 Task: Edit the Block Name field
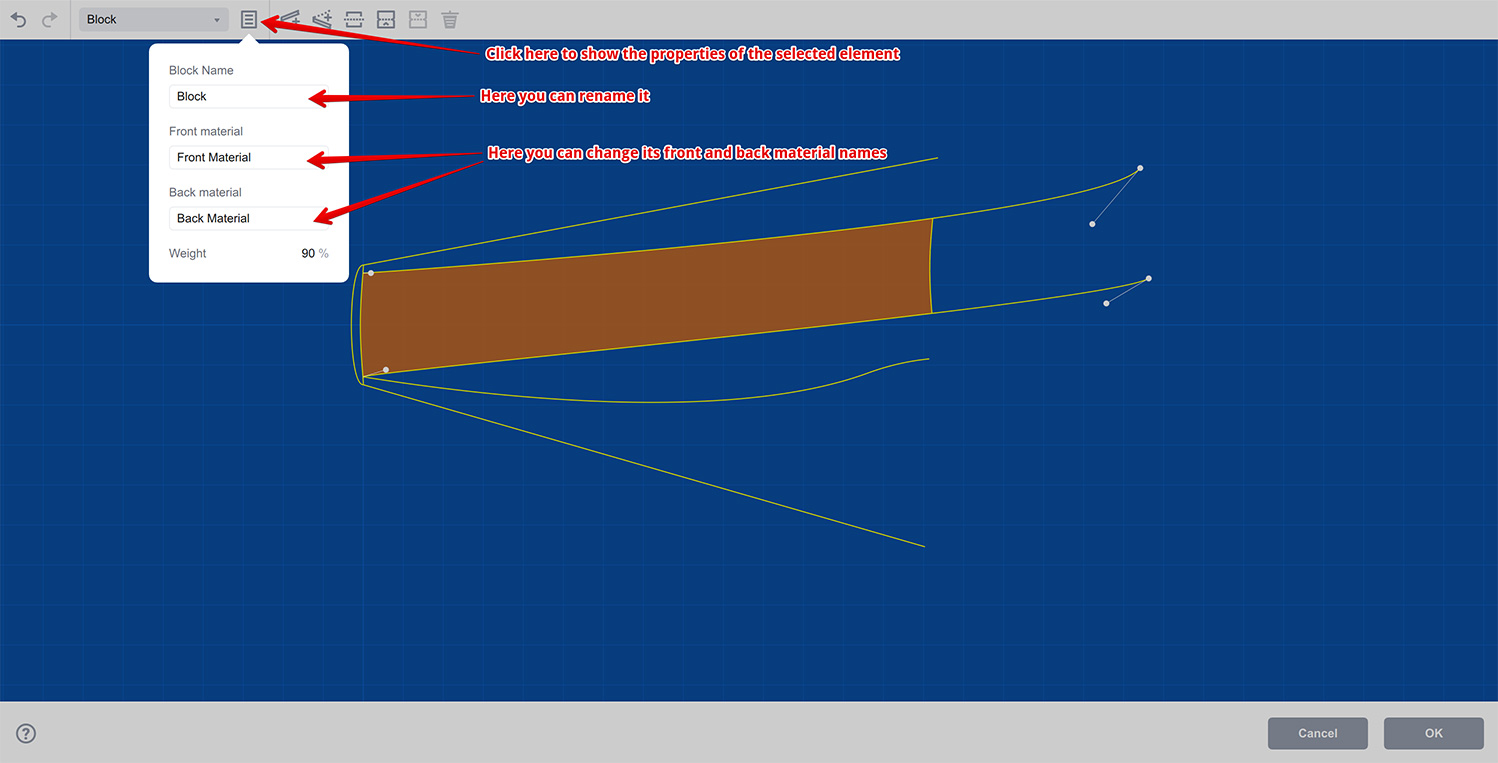pyautogui.click(x=249, y=96)
